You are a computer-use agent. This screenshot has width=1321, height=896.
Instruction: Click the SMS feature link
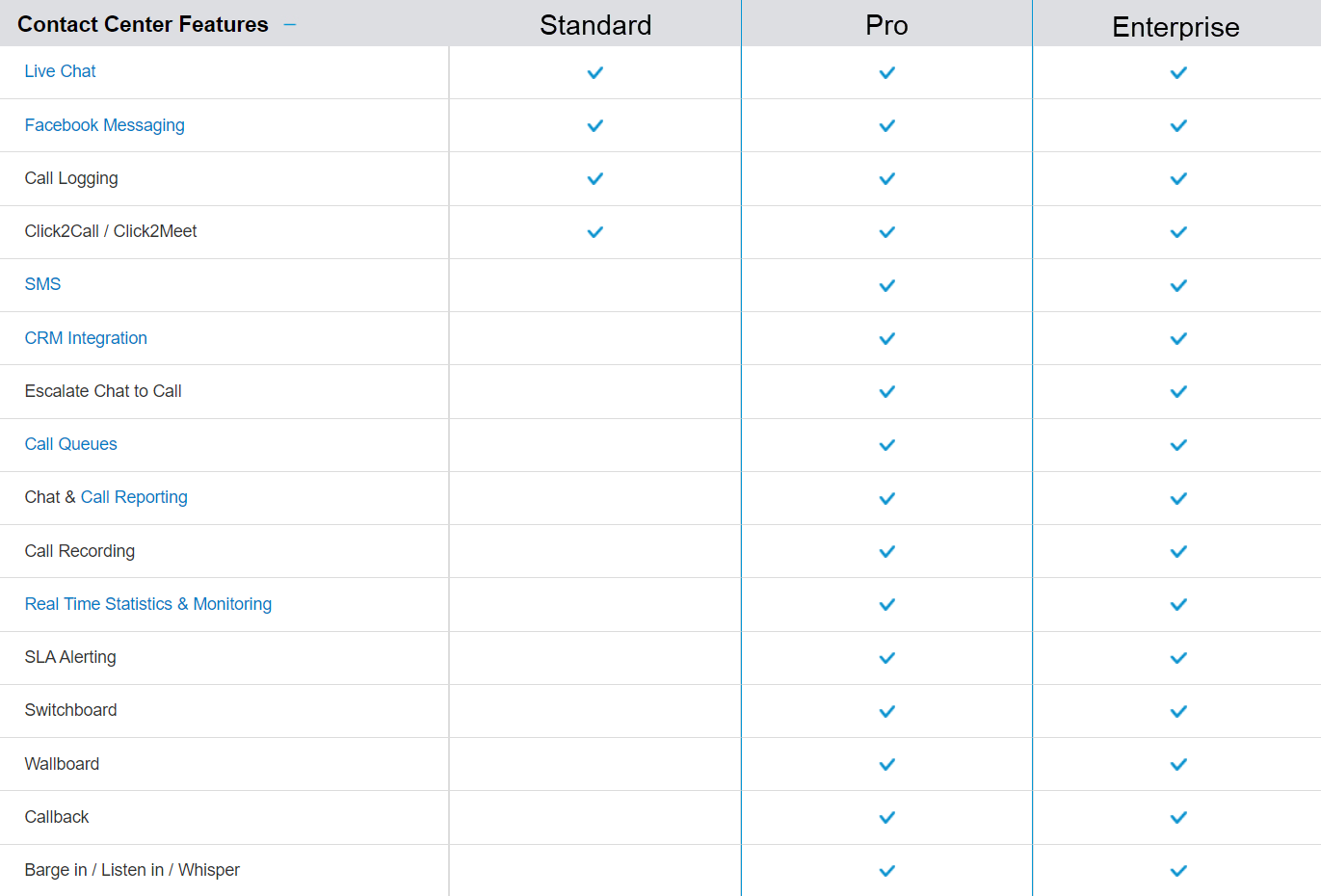coord(42,284)
